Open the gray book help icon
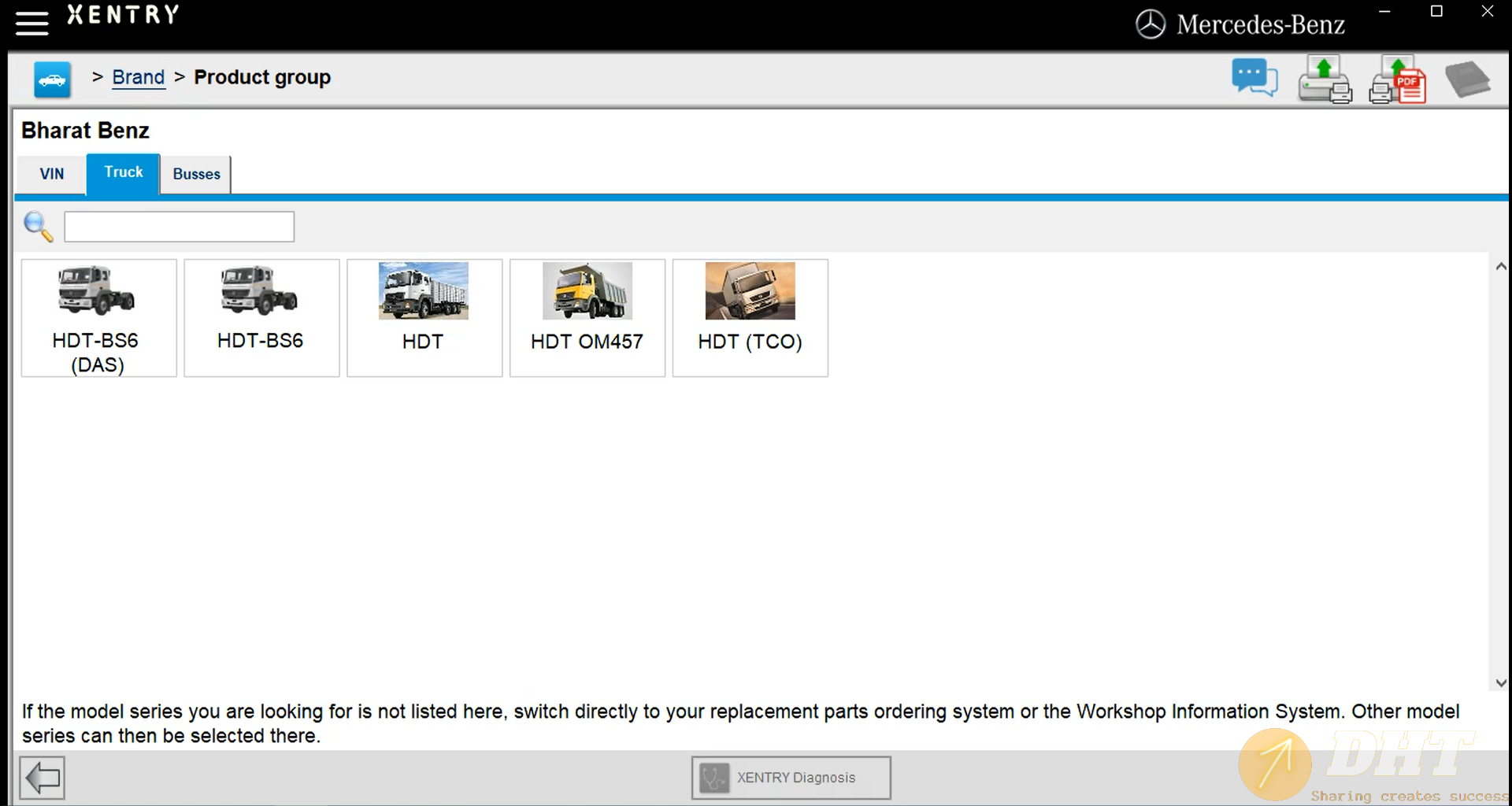Screen dimensions: 1512x806 click(x=1467, y=79)
